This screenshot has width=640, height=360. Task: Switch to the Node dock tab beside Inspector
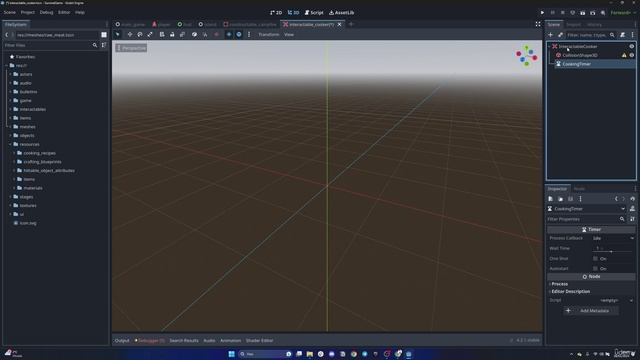coord(579,189)
